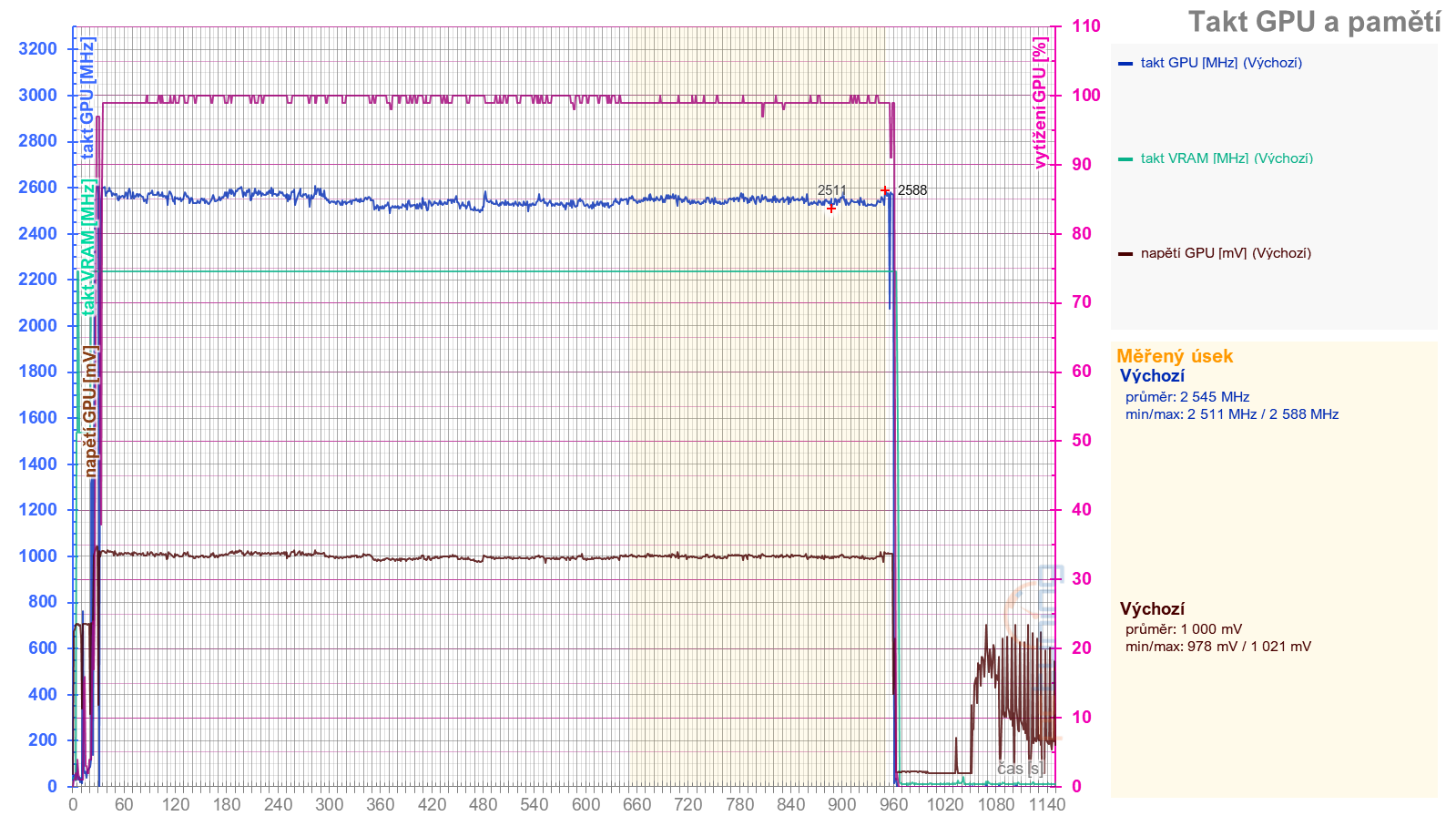This screenshot has width=1456, height=816.
Task: Click the "960" tick on the time axis
Action: click(893, 804)
